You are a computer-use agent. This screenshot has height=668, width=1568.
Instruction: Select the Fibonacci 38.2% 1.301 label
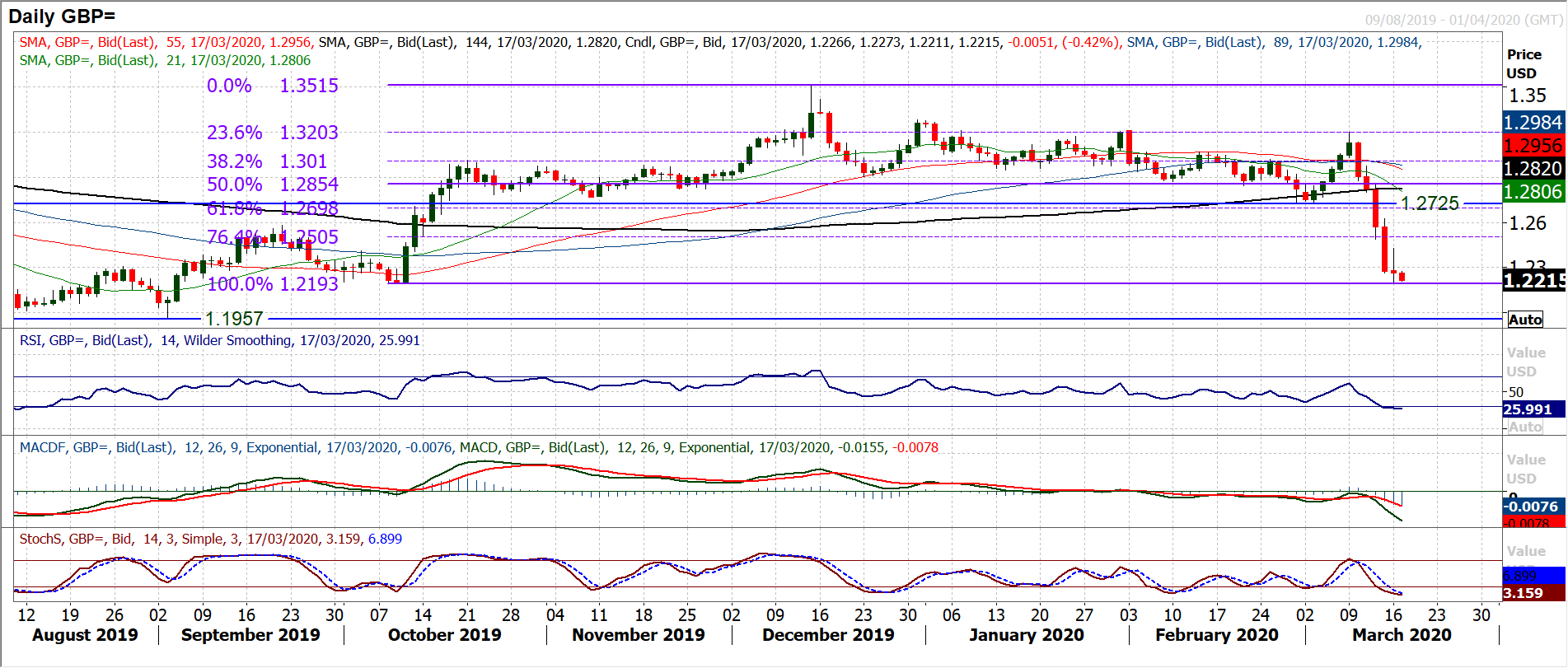(267, 161)
